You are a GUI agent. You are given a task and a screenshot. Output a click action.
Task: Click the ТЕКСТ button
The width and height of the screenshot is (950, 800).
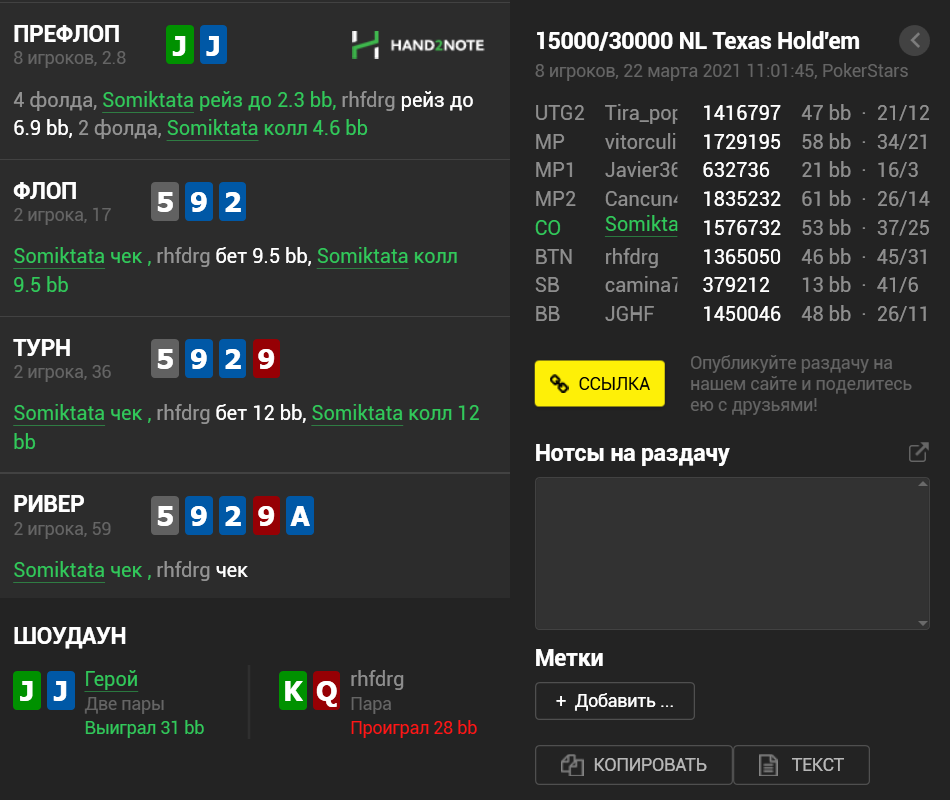tap(801, 765)
